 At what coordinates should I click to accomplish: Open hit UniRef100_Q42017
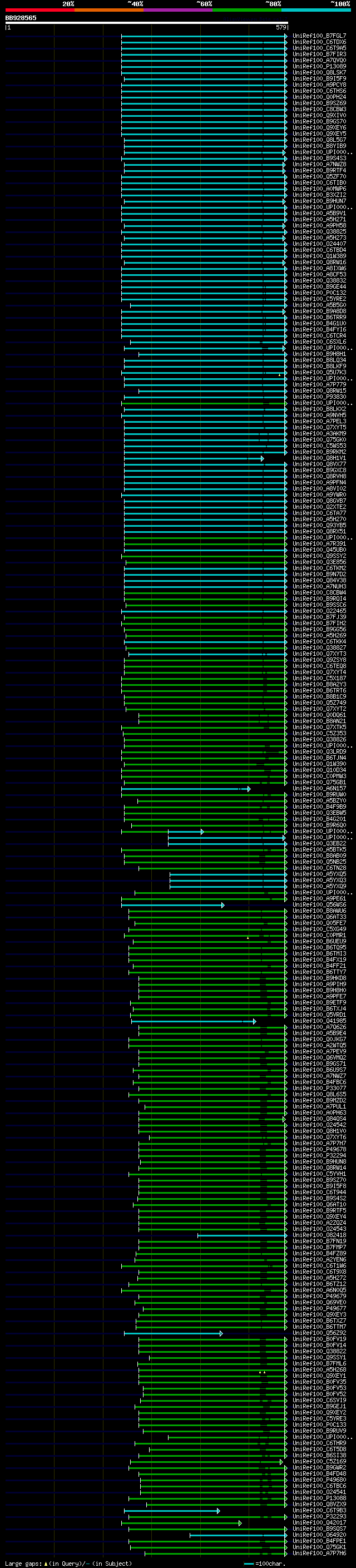pos(319,1522)
